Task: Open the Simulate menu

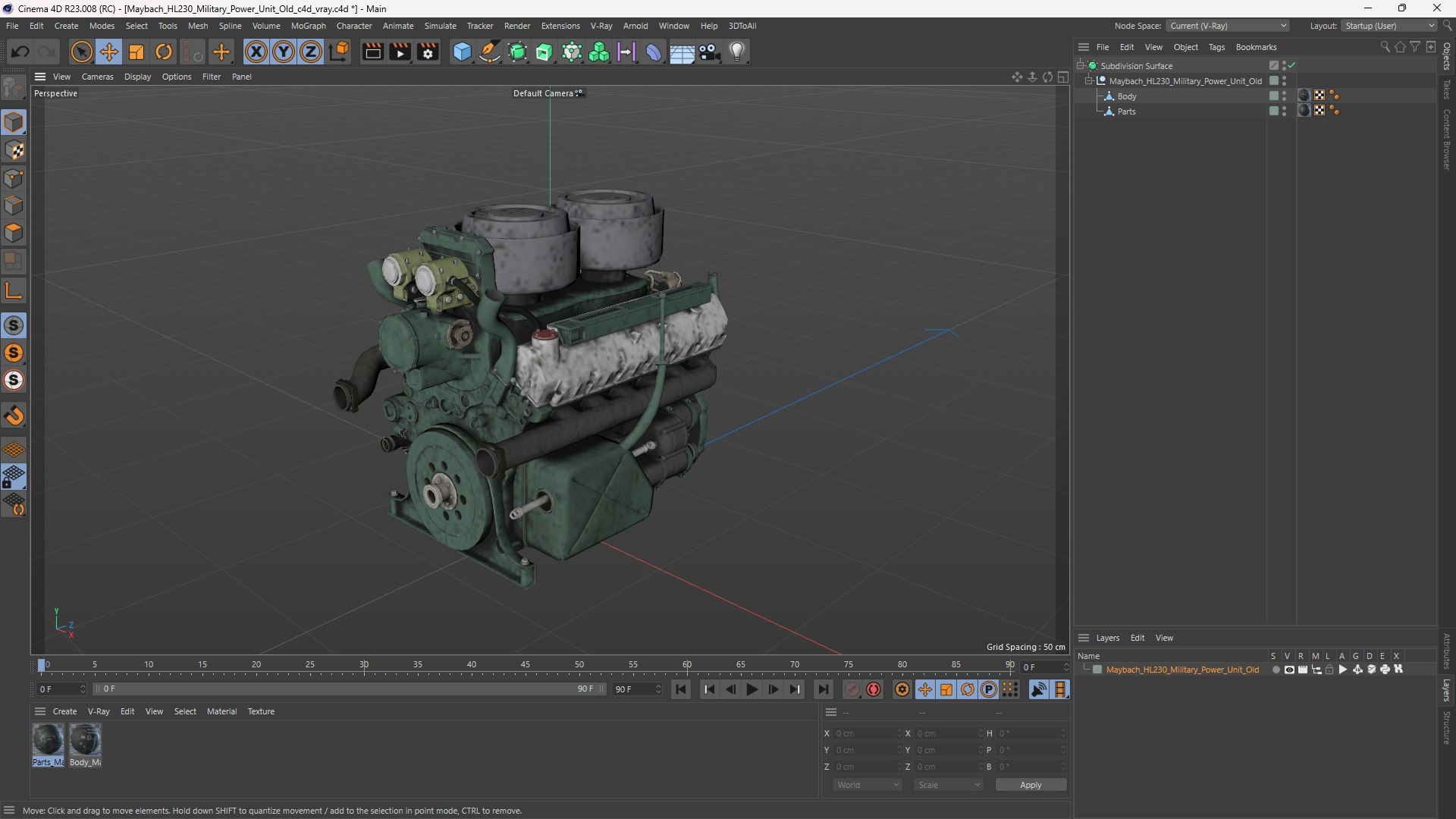Action: [x=440, y=26]
